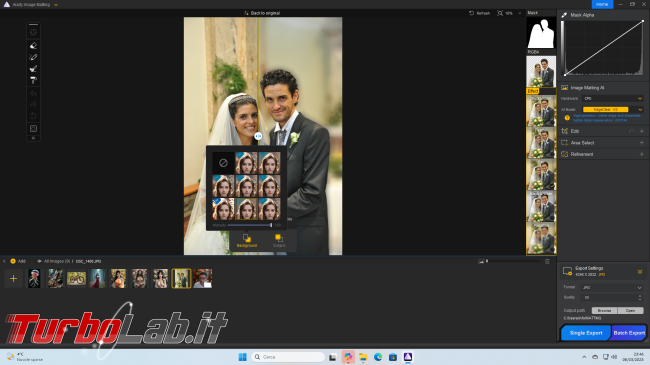The width and height of the screenshot is (650, 365).
Task: Click the Open output path button
Action: (631, 310)
